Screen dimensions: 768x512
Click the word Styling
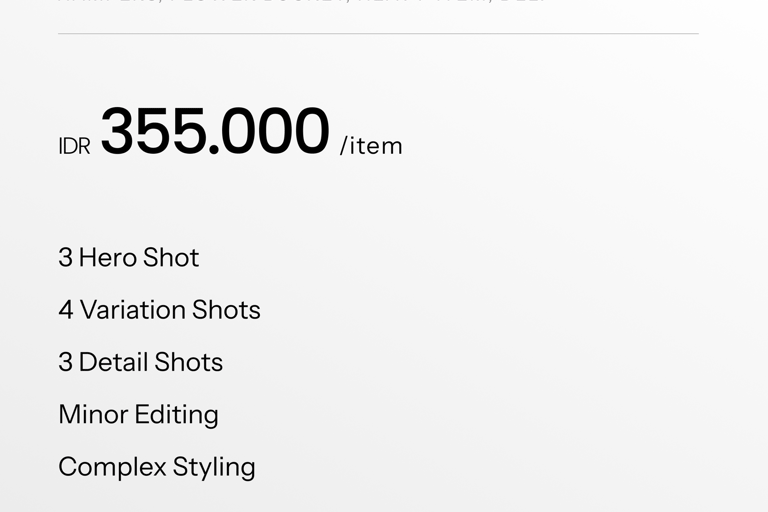point(214,467)
